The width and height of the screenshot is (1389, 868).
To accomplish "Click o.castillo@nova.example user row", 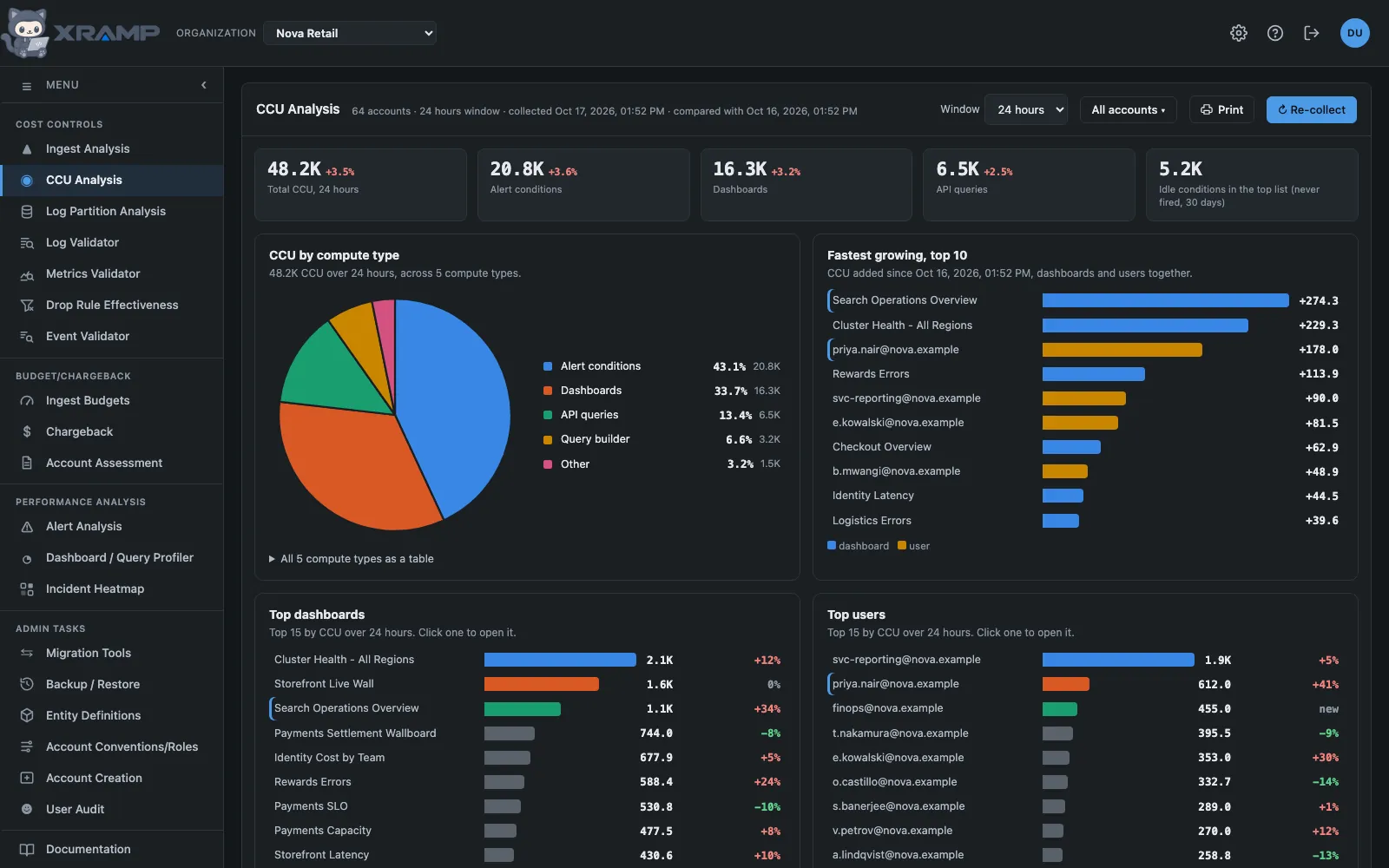I will (1085, 782).
